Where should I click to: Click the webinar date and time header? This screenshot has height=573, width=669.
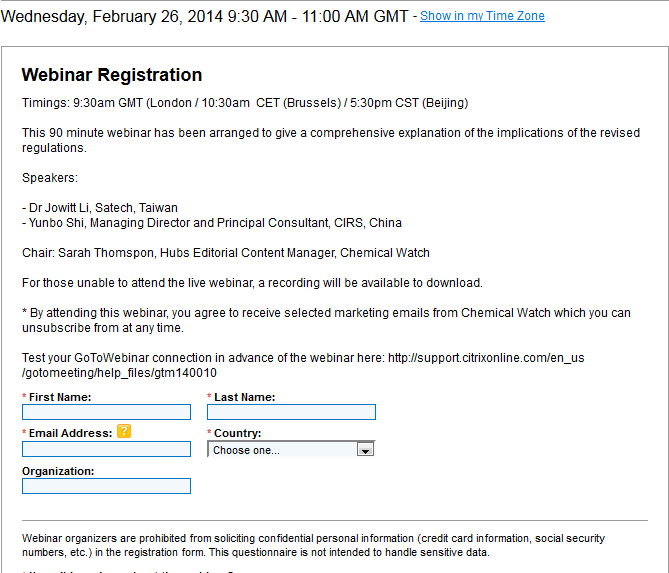208,16
